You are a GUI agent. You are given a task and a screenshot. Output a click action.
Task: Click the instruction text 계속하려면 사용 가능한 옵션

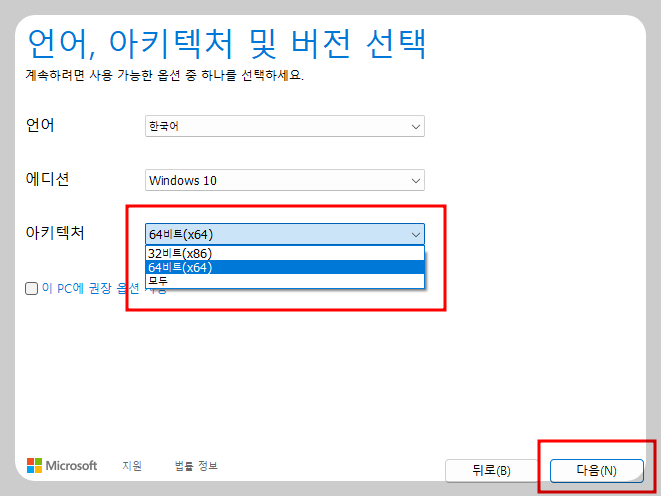[x=164, y=75]
